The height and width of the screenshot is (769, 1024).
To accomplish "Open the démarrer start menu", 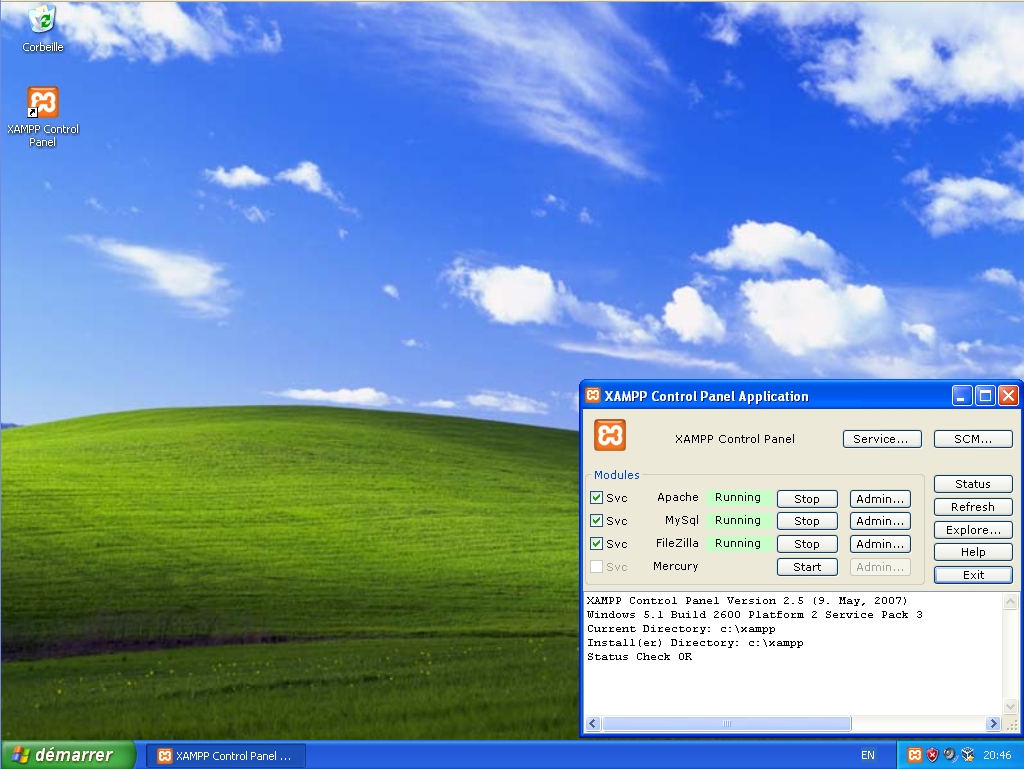I will click(x=67, y=755).
